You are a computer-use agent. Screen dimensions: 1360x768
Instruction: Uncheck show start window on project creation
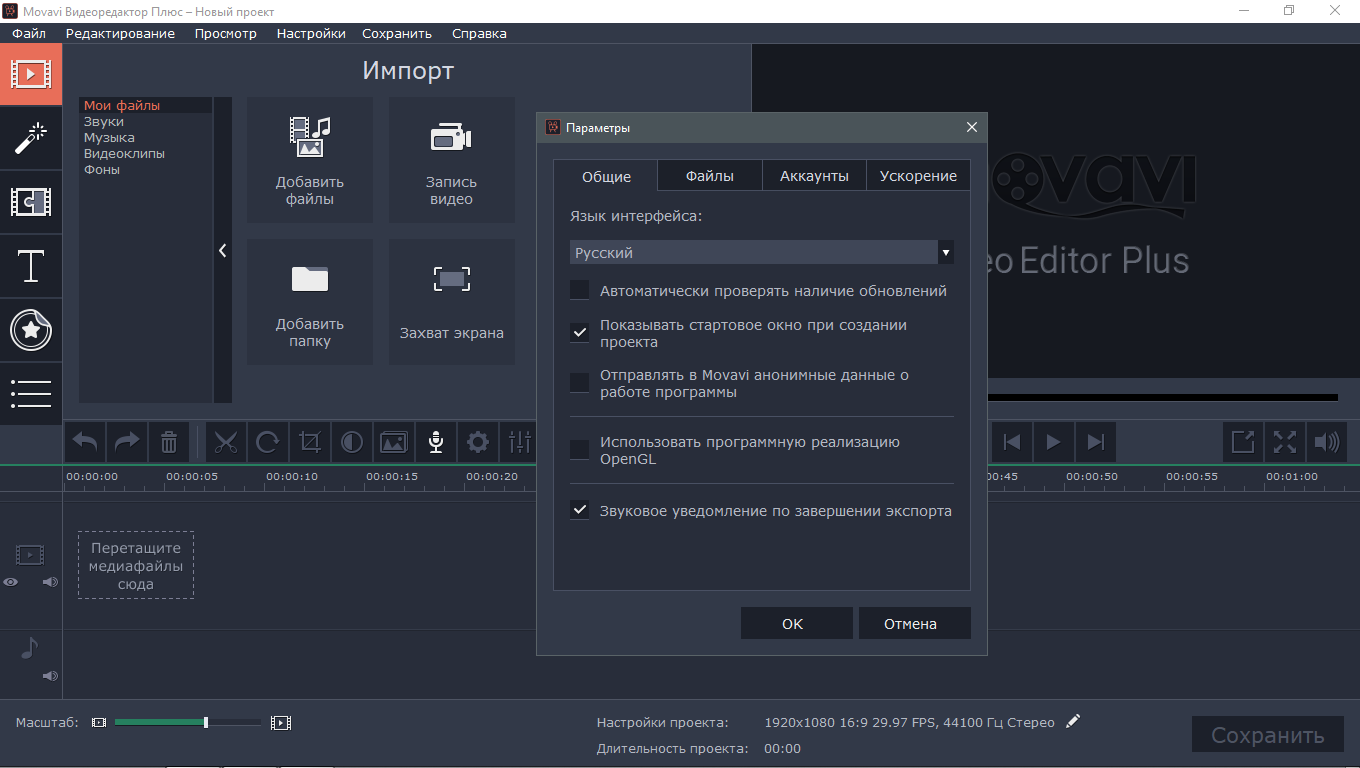click(580, 333)
